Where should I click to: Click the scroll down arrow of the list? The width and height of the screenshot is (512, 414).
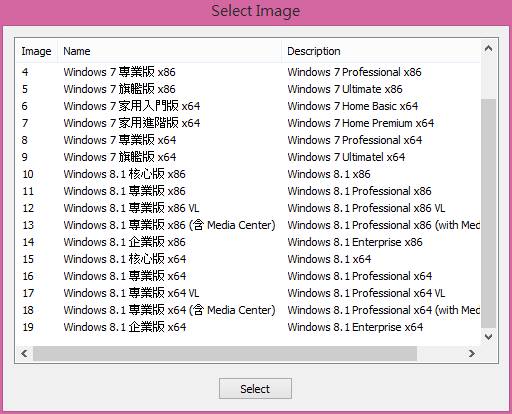point(488,337)
